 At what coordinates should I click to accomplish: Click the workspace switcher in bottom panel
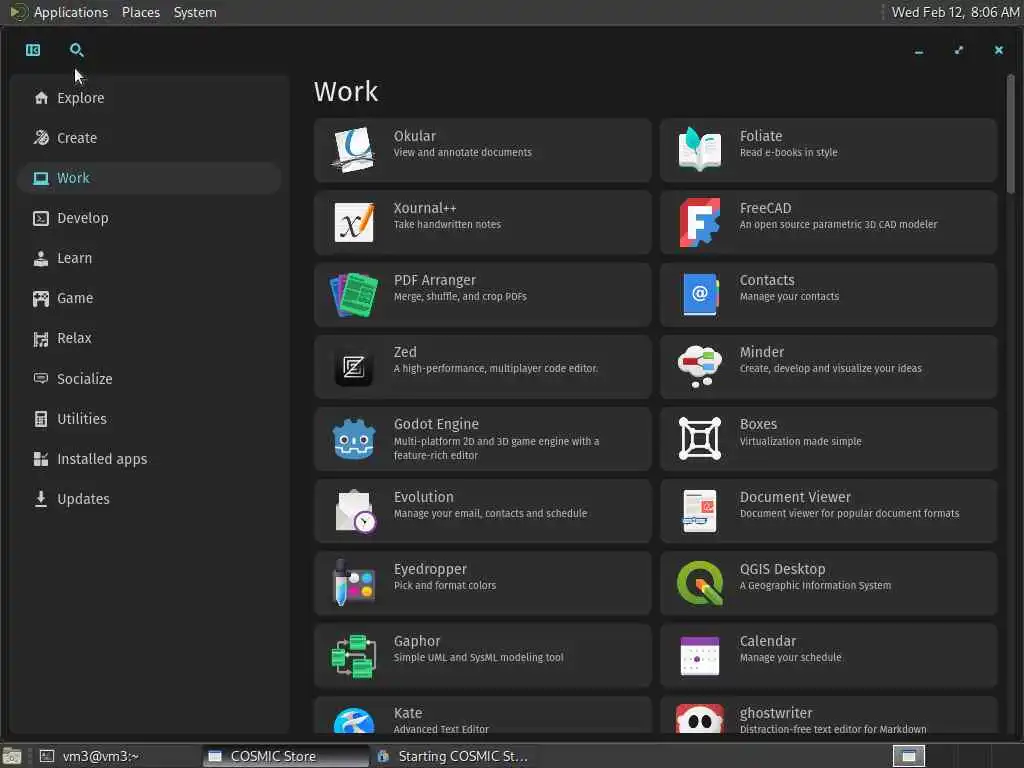coord(908,756)
